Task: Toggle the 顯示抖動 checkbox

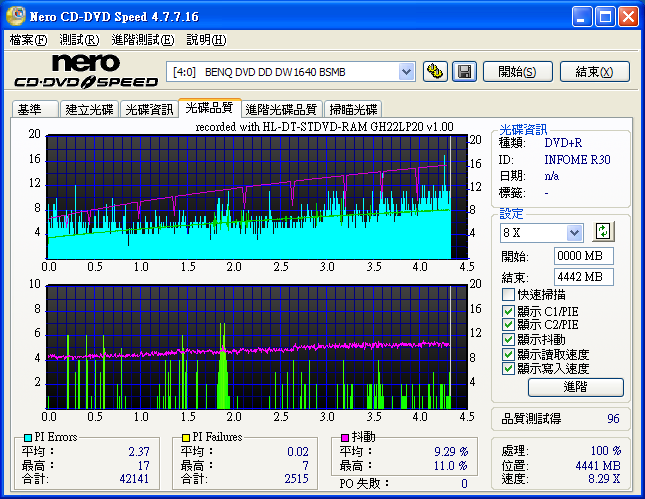Action: click(509, 340)
